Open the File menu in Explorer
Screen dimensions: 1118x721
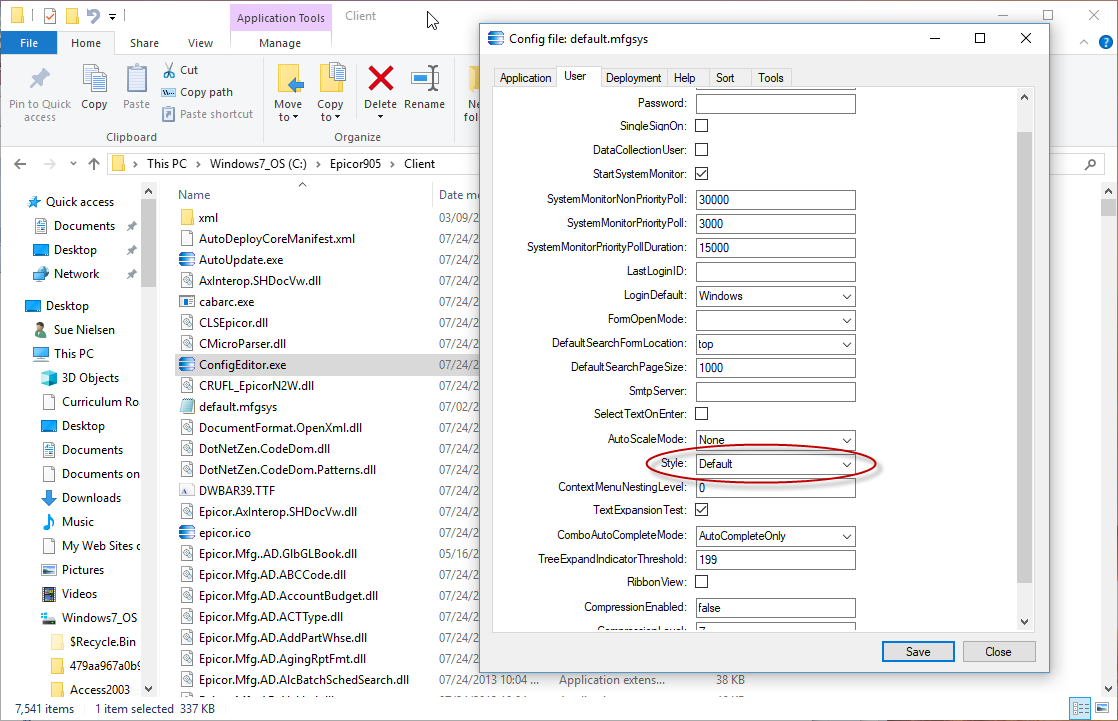pos(29,43)
